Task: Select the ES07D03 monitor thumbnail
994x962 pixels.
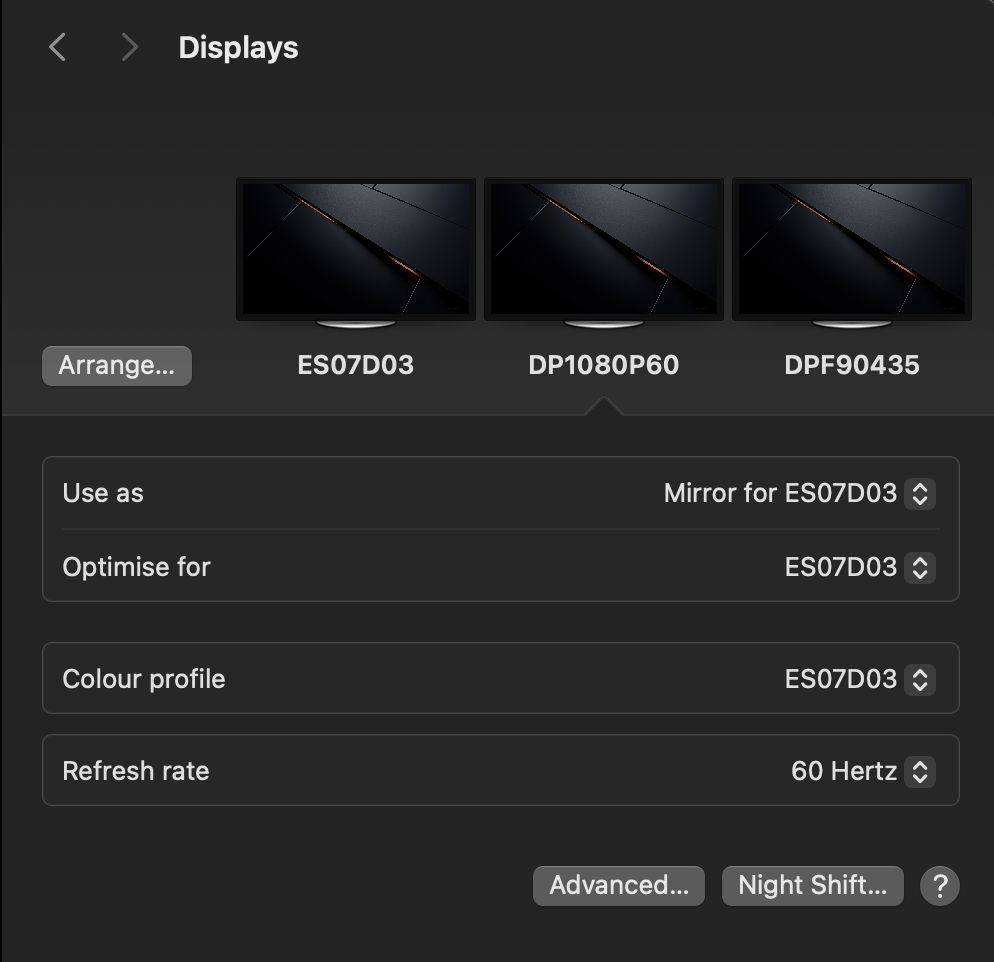Action: [x=356, y=250]
